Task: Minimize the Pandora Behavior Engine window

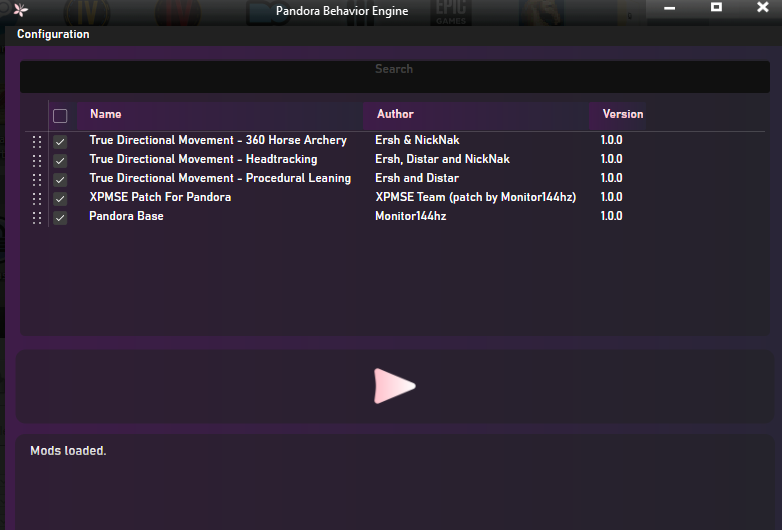Action: click(x=669, y=8)
